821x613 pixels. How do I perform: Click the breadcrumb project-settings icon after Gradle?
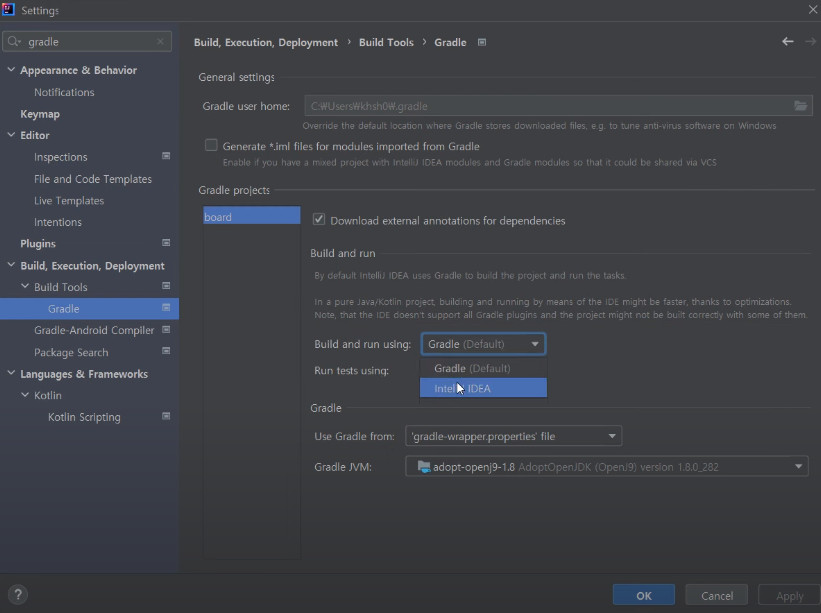pos(482,42)
